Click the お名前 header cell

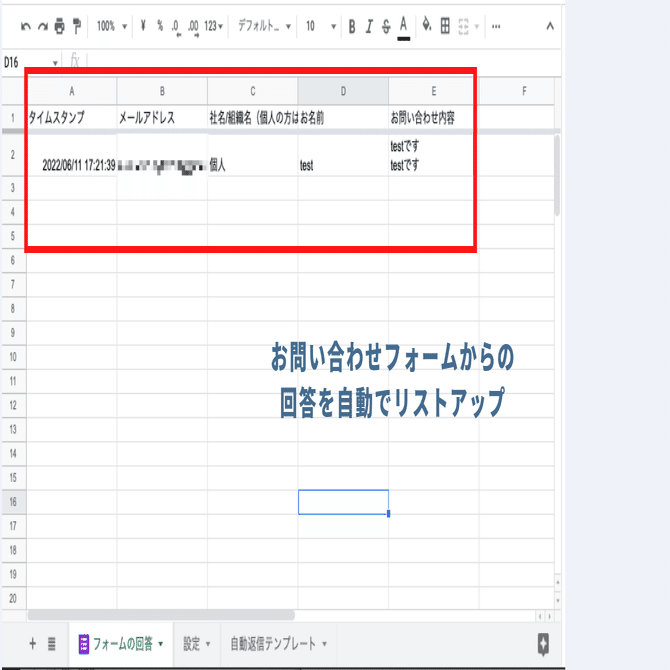coord(343,117)
